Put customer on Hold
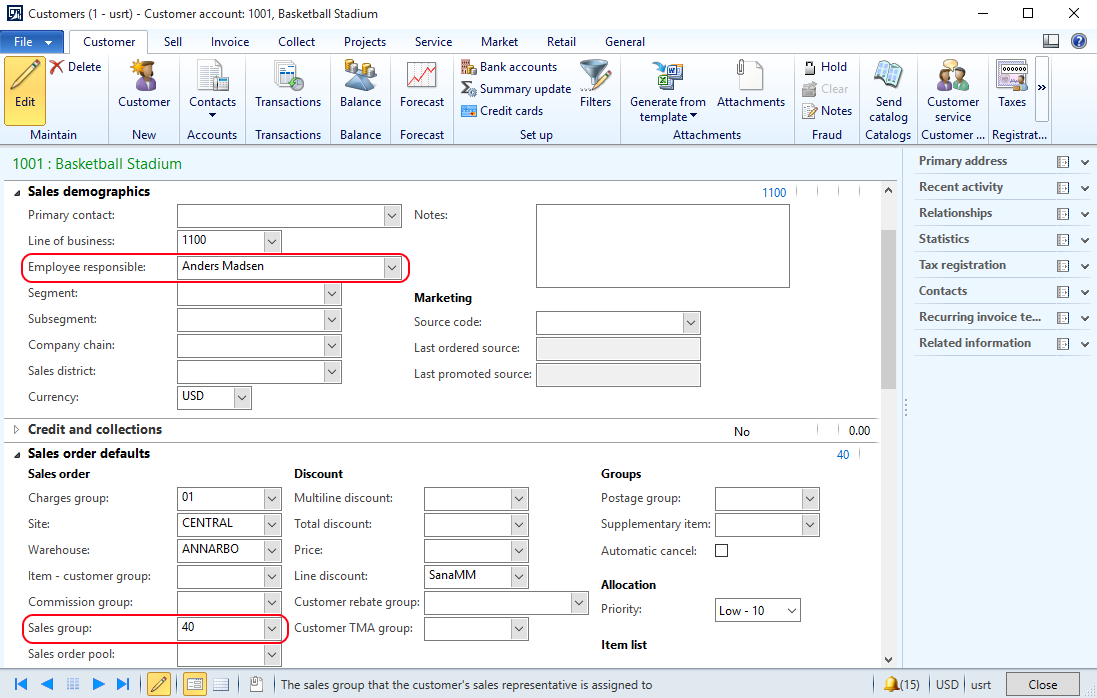This screenshot has height=698, width=1097. (x=826, y=66)
